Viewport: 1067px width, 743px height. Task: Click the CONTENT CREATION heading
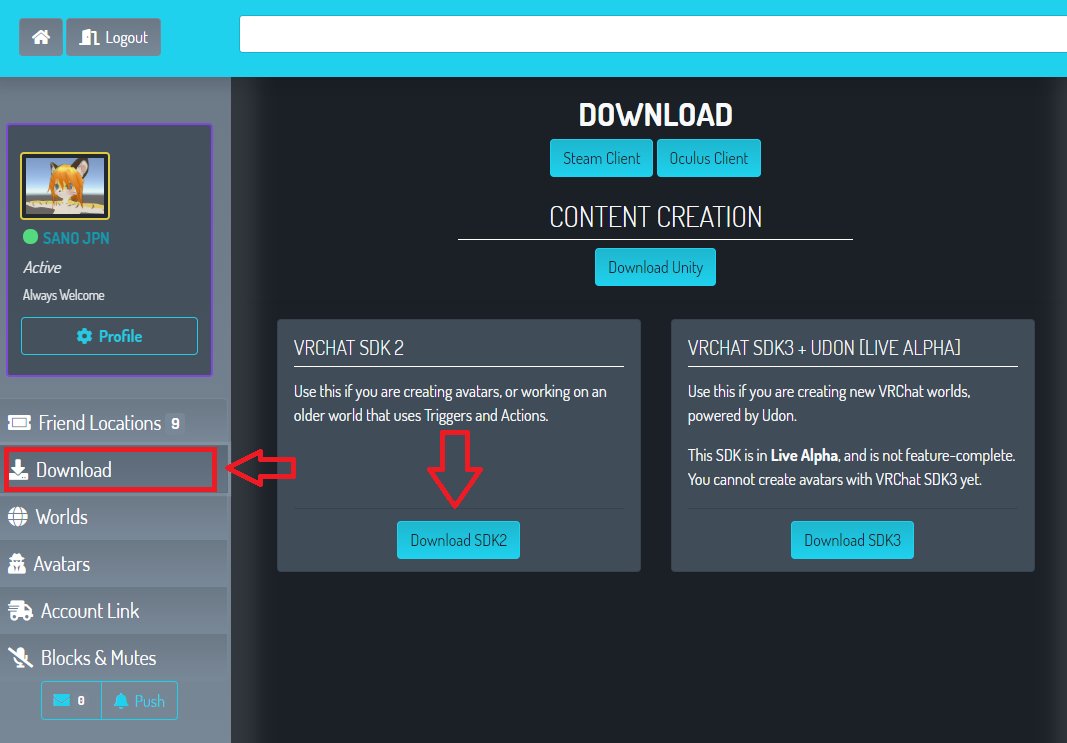click(x=655, y=217)
